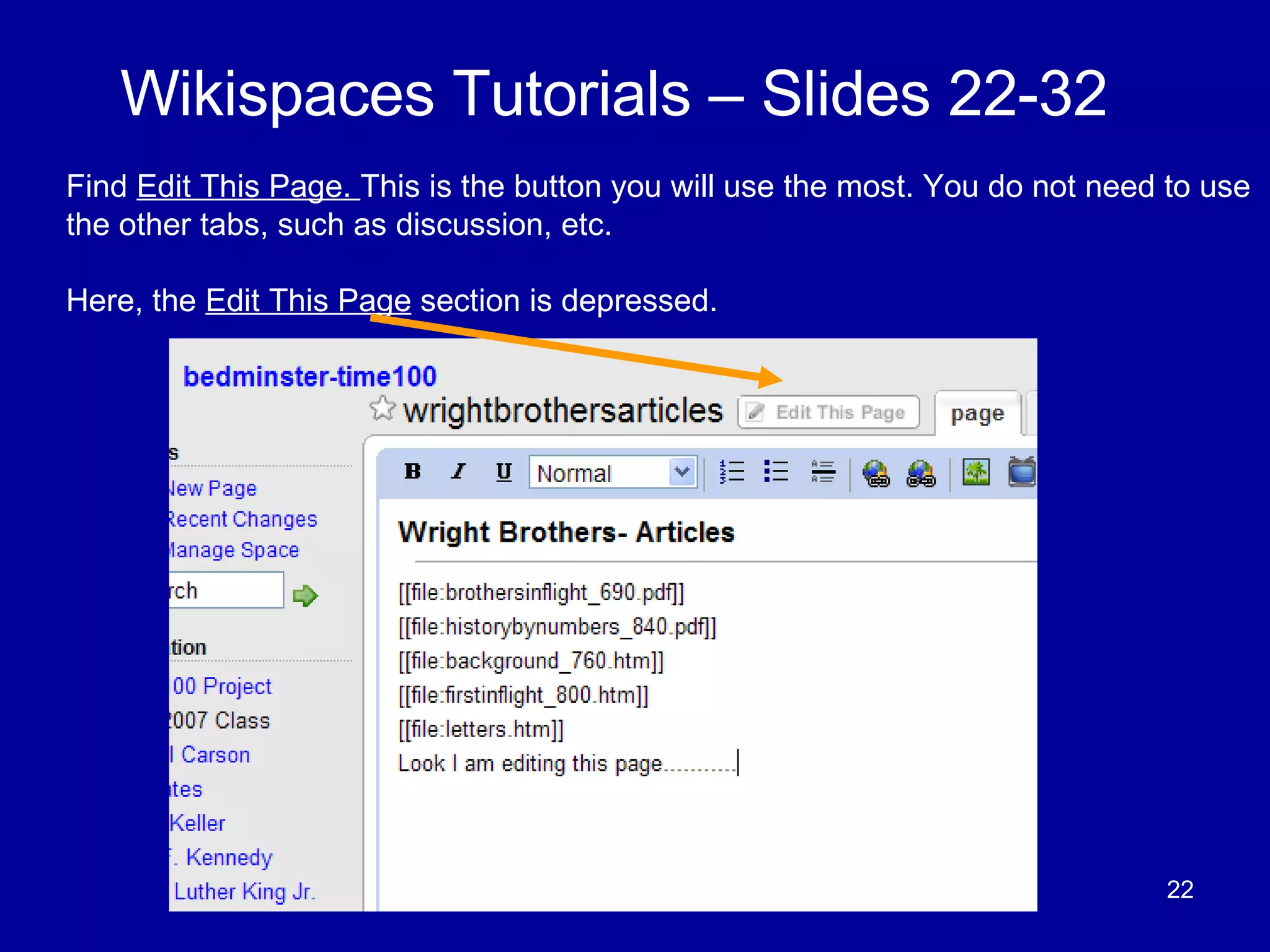Insert a horizontal rule

pos(823,472)
